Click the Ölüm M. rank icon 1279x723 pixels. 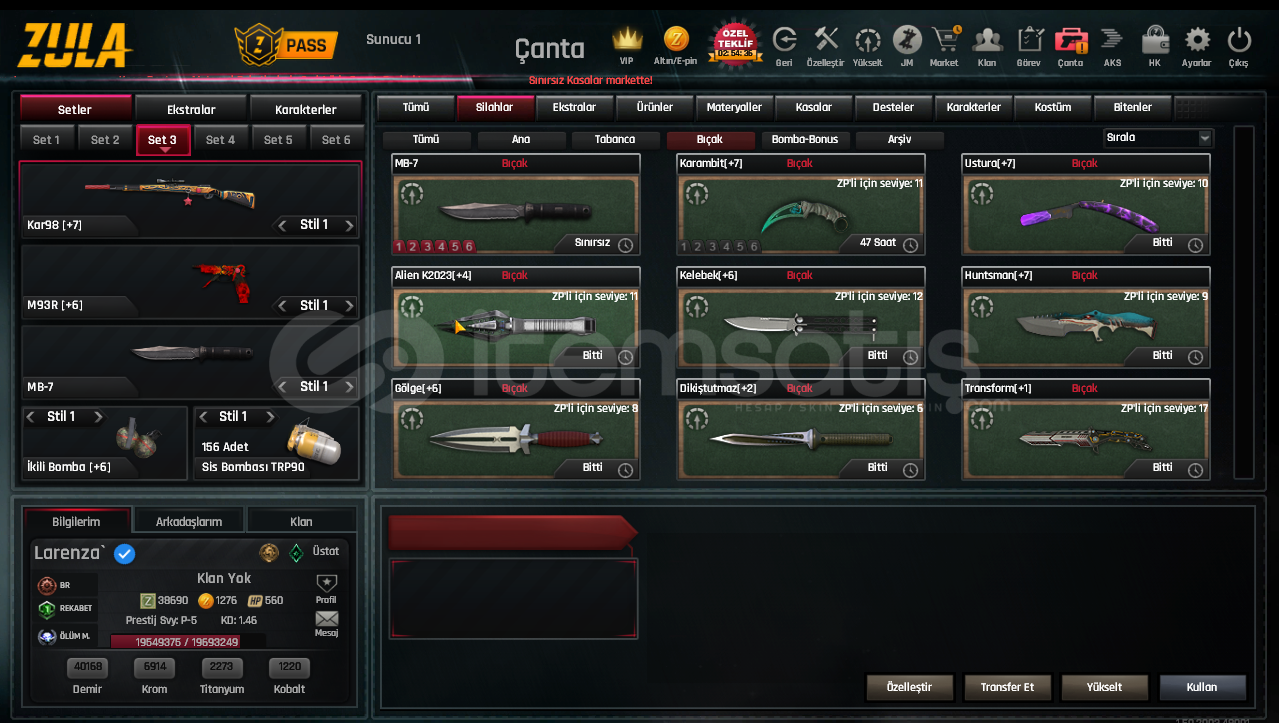47,636
